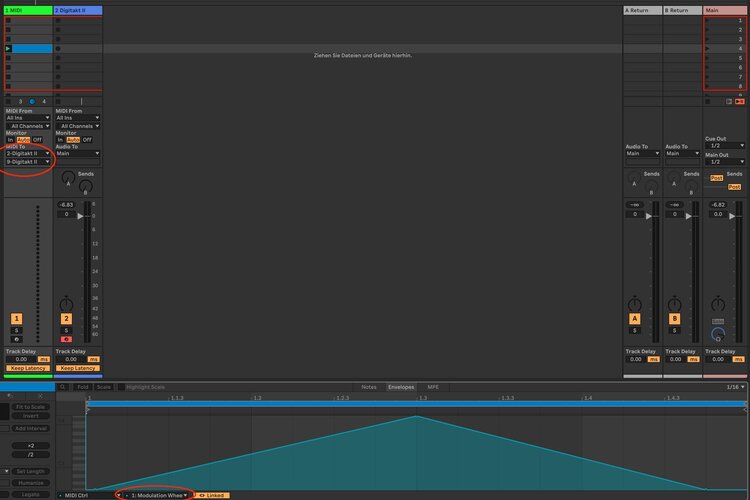This screenshot has height=500, width=750.
Task: Click the Digitakt II volume fader handle
Action: tap(80, 216)
